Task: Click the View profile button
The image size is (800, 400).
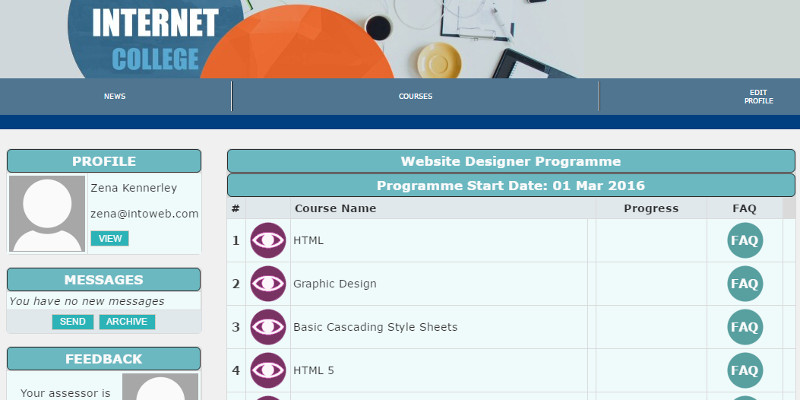Action: tap(110, 238)
